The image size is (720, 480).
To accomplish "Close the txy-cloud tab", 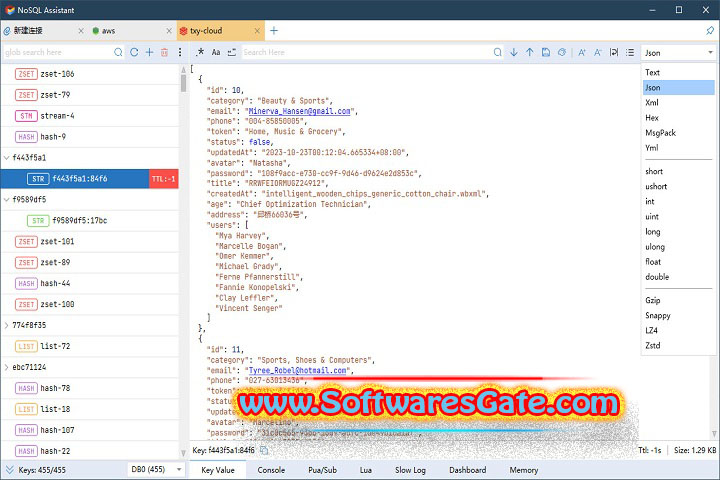I will tap(257, 31).
